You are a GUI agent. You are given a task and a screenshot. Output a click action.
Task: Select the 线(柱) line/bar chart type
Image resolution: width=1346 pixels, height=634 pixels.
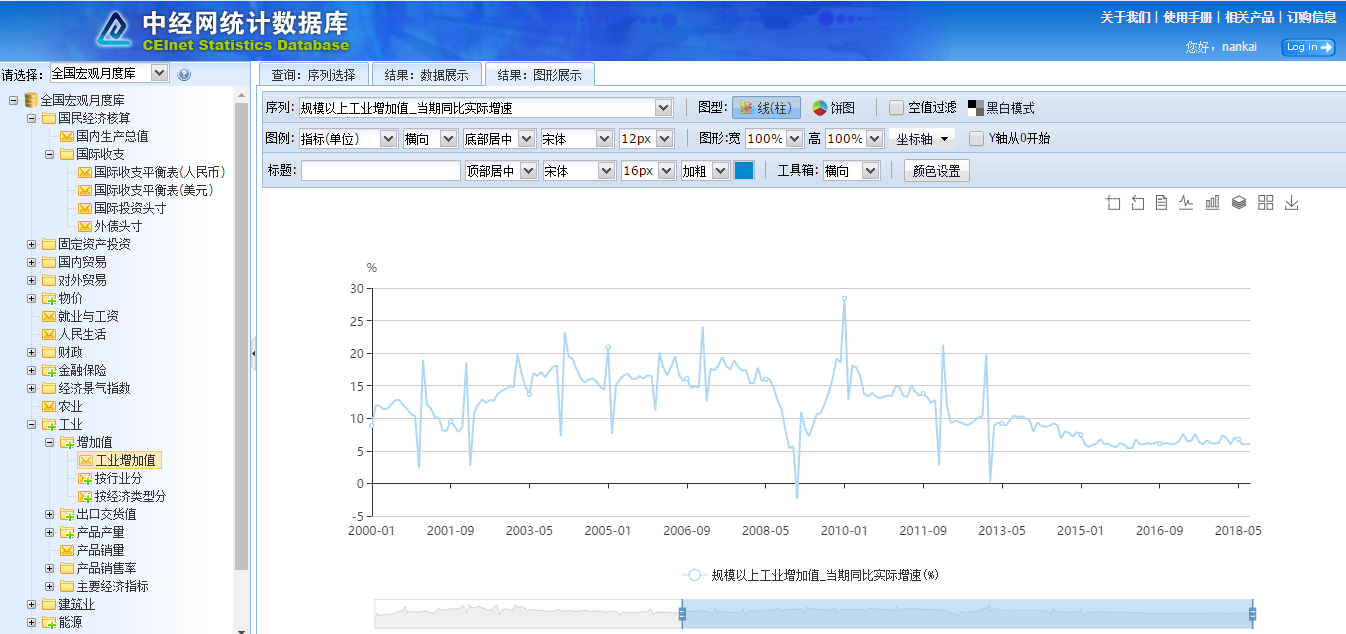(x=766, y=108)
